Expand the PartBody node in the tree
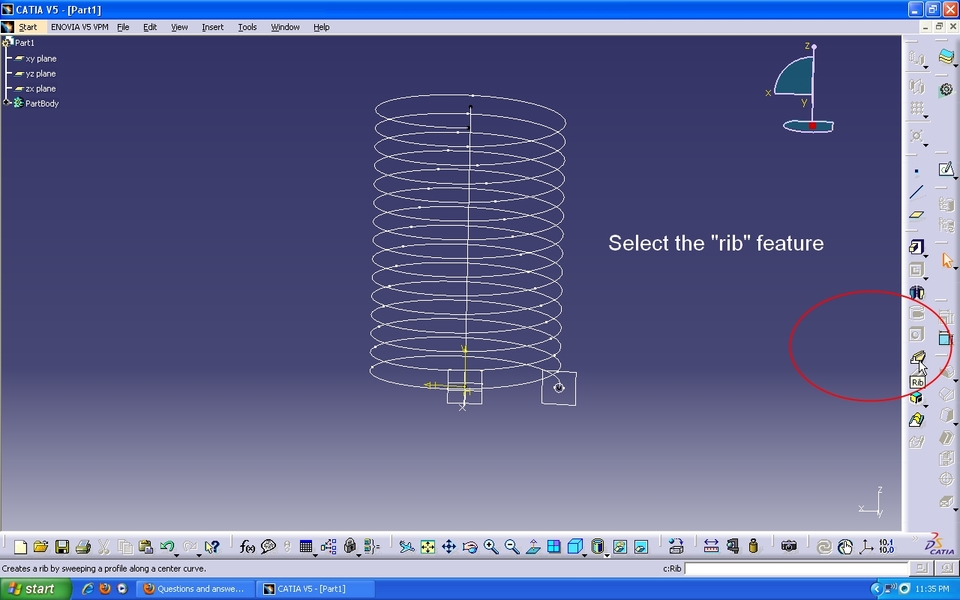Screen dimensions: 960x600 pyautogui.click(x=8, y=103)
